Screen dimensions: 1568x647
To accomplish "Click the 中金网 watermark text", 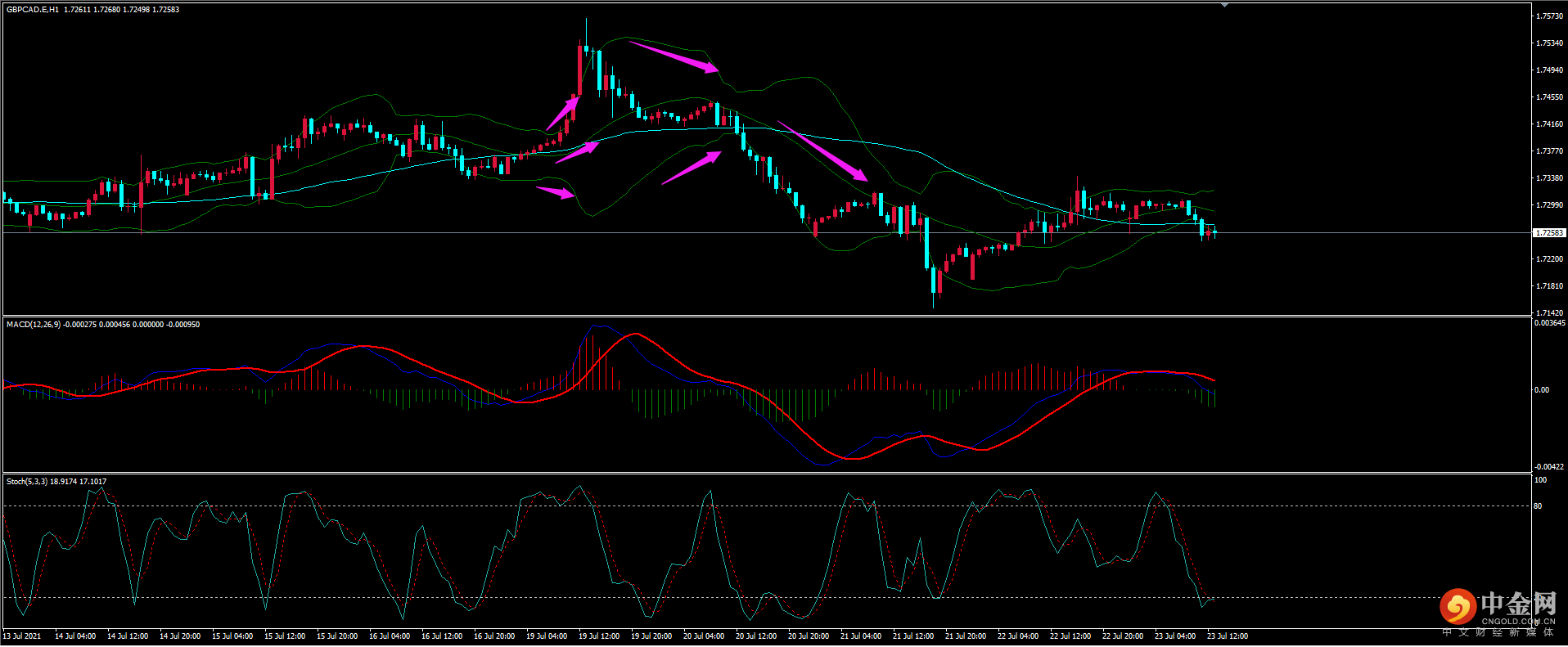I will 1518,604.
